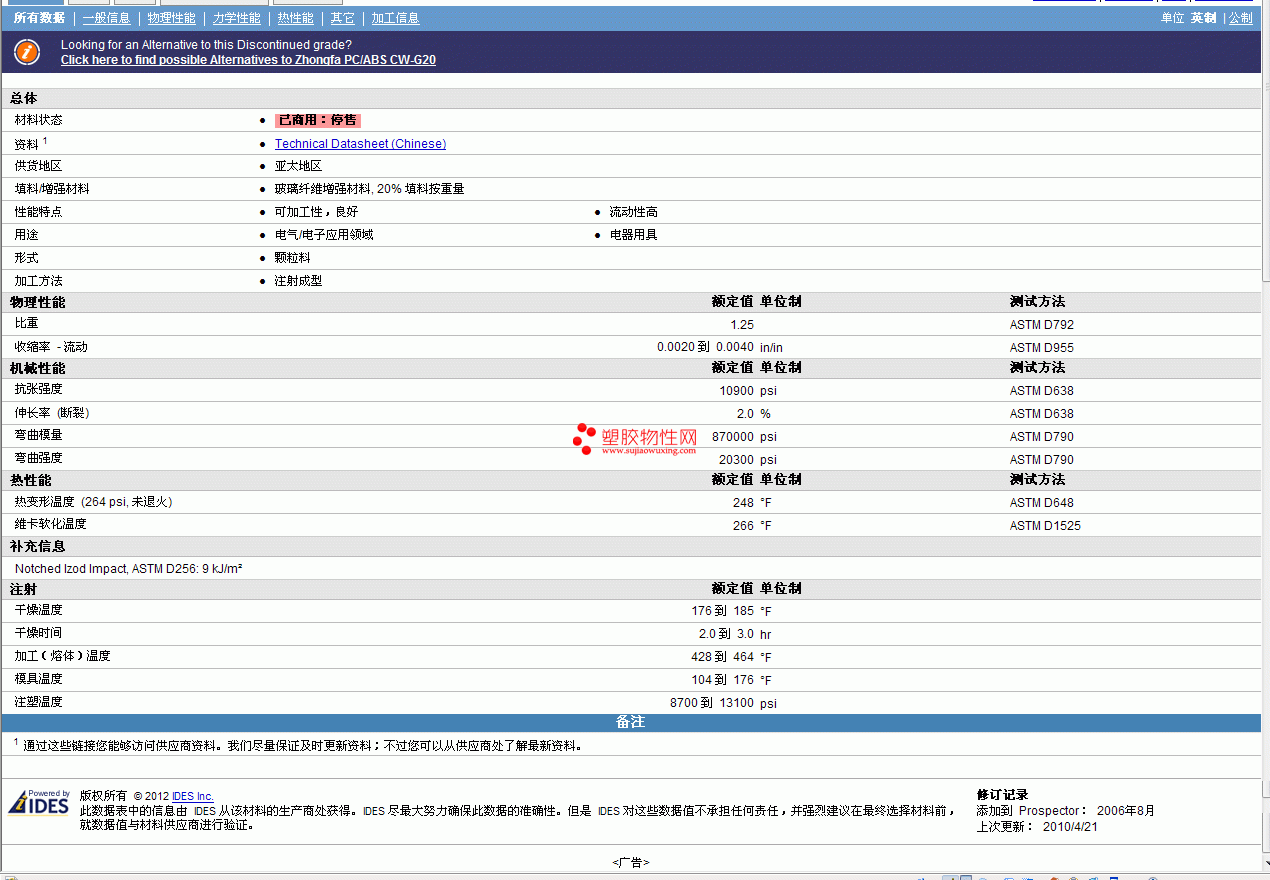
Task: Click the 添加到 Prospector date 2006年8月
Action: pyautogui.click(x=1126, y=811)
